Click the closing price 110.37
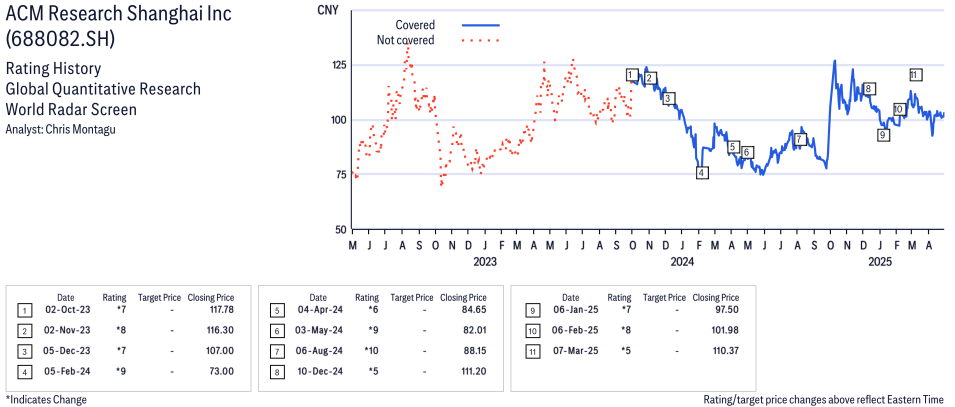This screenshot has width=955, height=407. click(x=726, y=350)
